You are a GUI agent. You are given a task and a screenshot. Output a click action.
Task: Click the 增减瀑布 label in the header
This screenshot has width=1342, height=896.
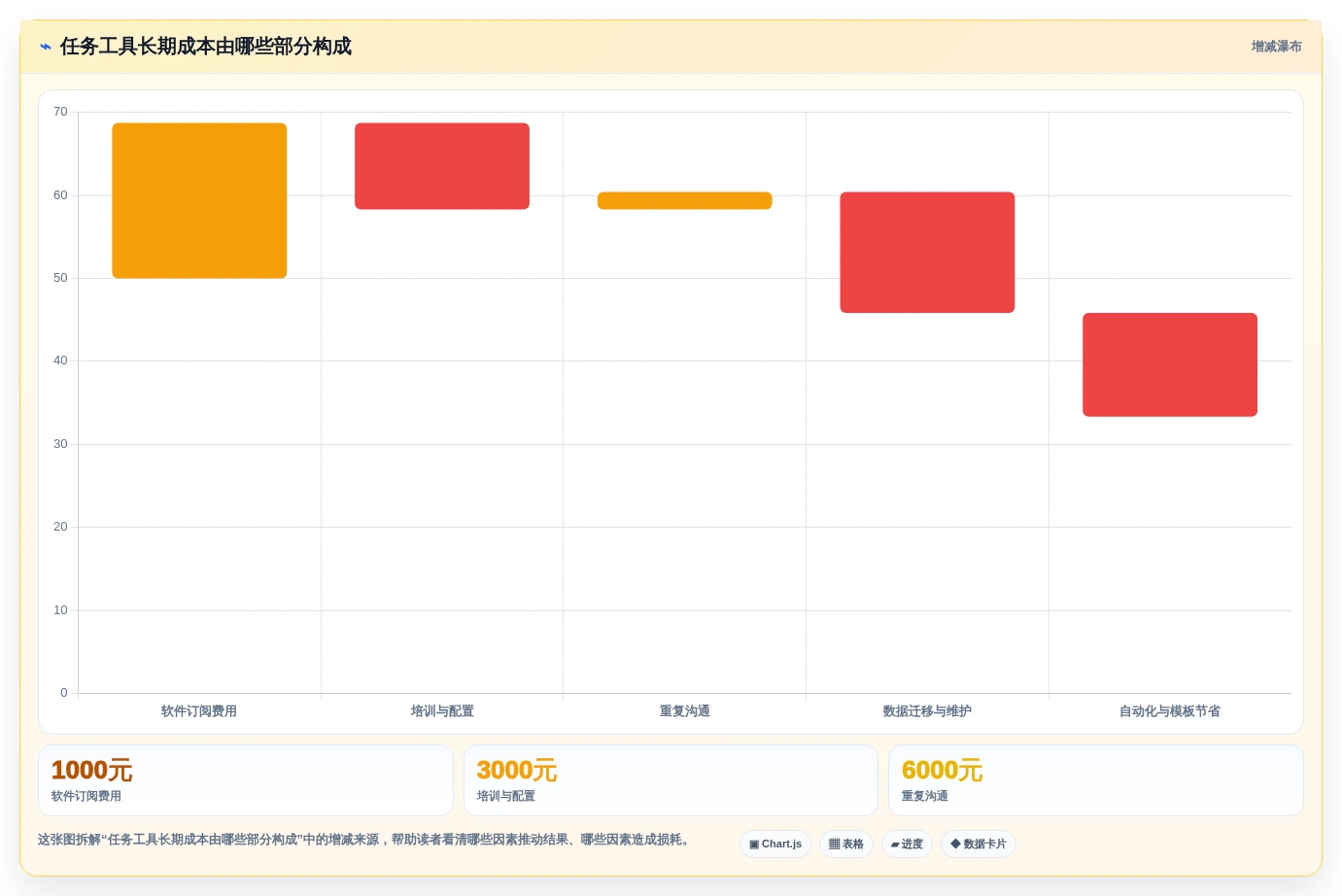click(1276, 47)
